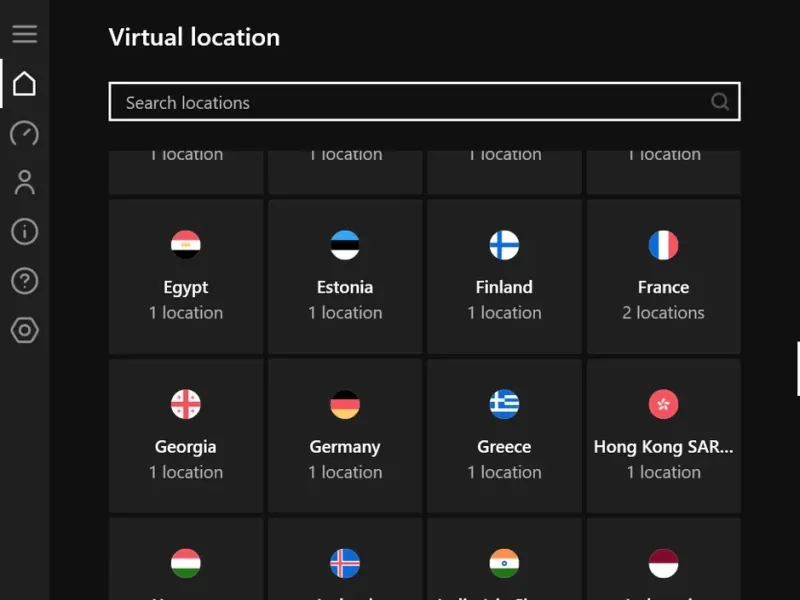800x600 pixels.
Task: Click the Germany flag icon
Action: (345, 404)
